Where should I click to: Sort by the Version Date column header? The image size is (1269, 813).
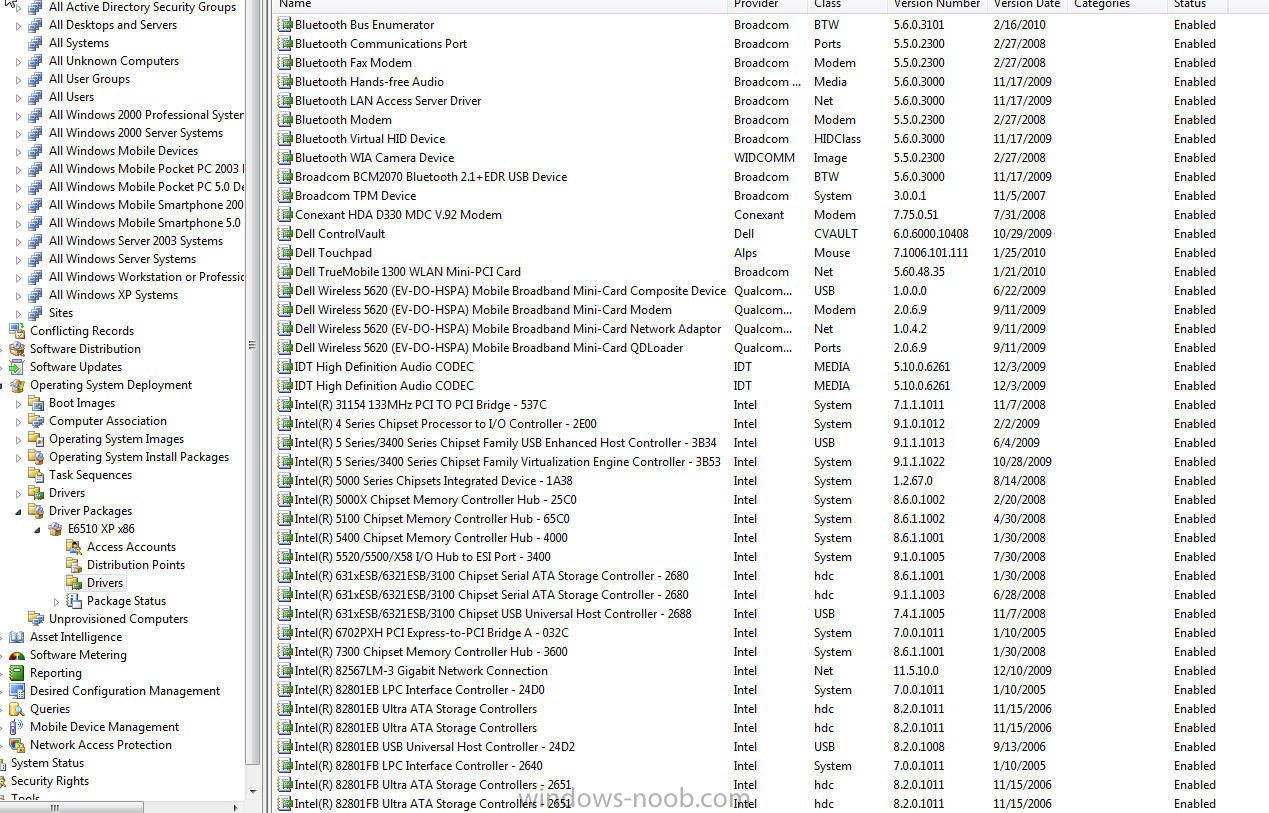(1029, 5)
